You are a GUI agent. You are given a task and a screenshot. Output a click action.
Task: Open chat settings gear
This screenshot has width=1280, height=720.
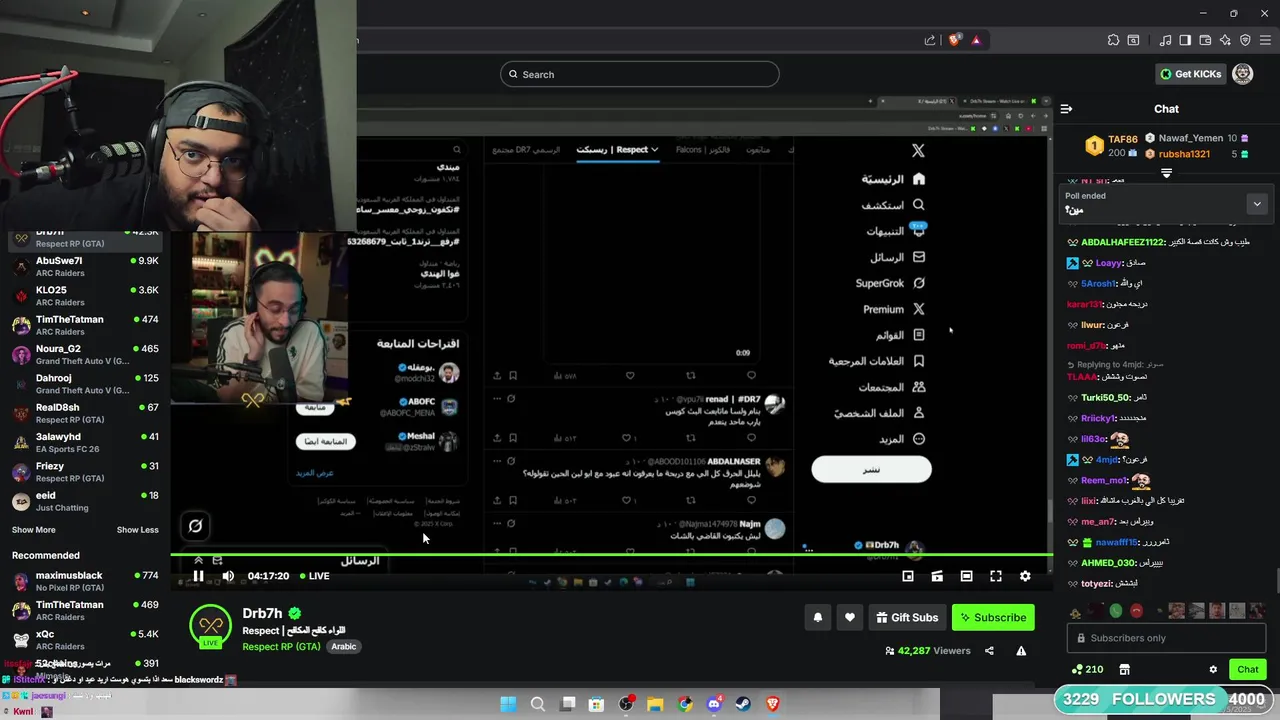click(x=1213, y=670)
